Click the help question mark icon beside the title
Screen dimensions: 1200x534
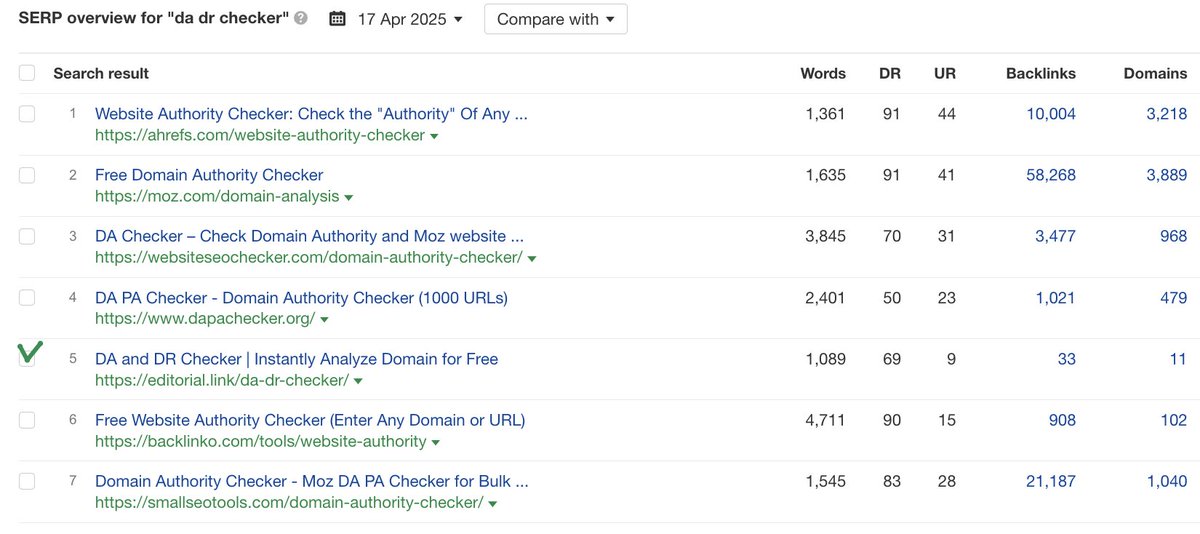point(301,19)
